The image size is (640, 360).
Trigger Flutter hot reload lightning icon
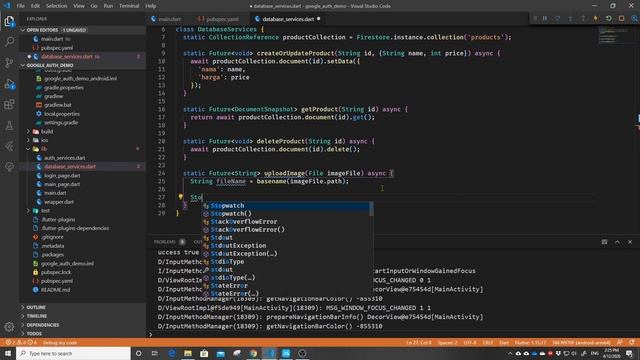596,19
